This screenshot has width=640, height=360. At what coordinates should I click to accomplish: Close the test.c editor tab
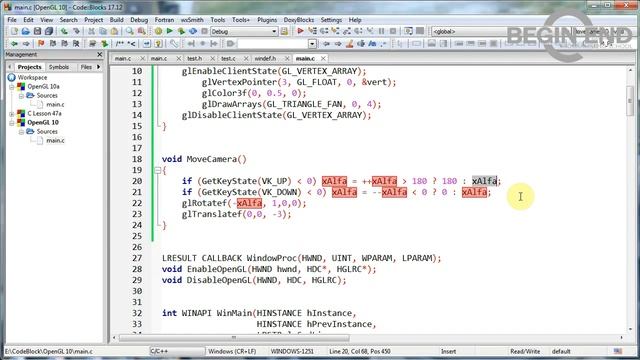246,59
